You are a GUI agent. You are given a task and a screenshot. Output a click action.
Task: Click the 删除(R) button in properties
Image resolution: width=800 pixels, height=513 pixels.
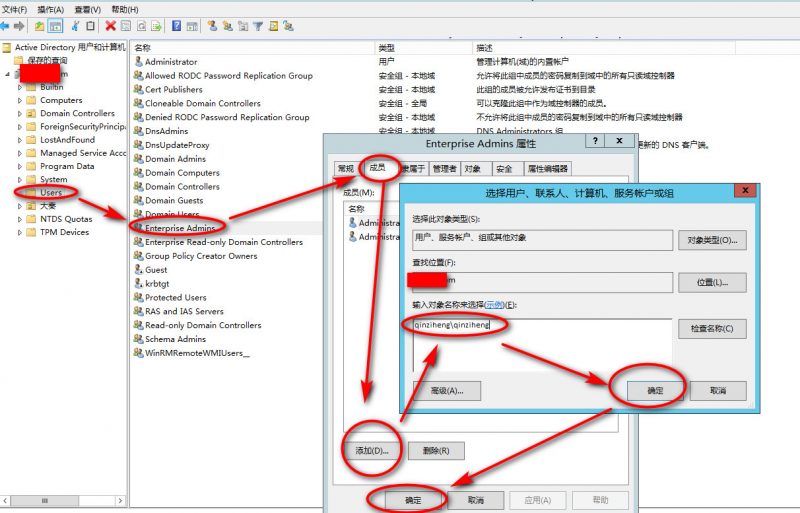436,451
